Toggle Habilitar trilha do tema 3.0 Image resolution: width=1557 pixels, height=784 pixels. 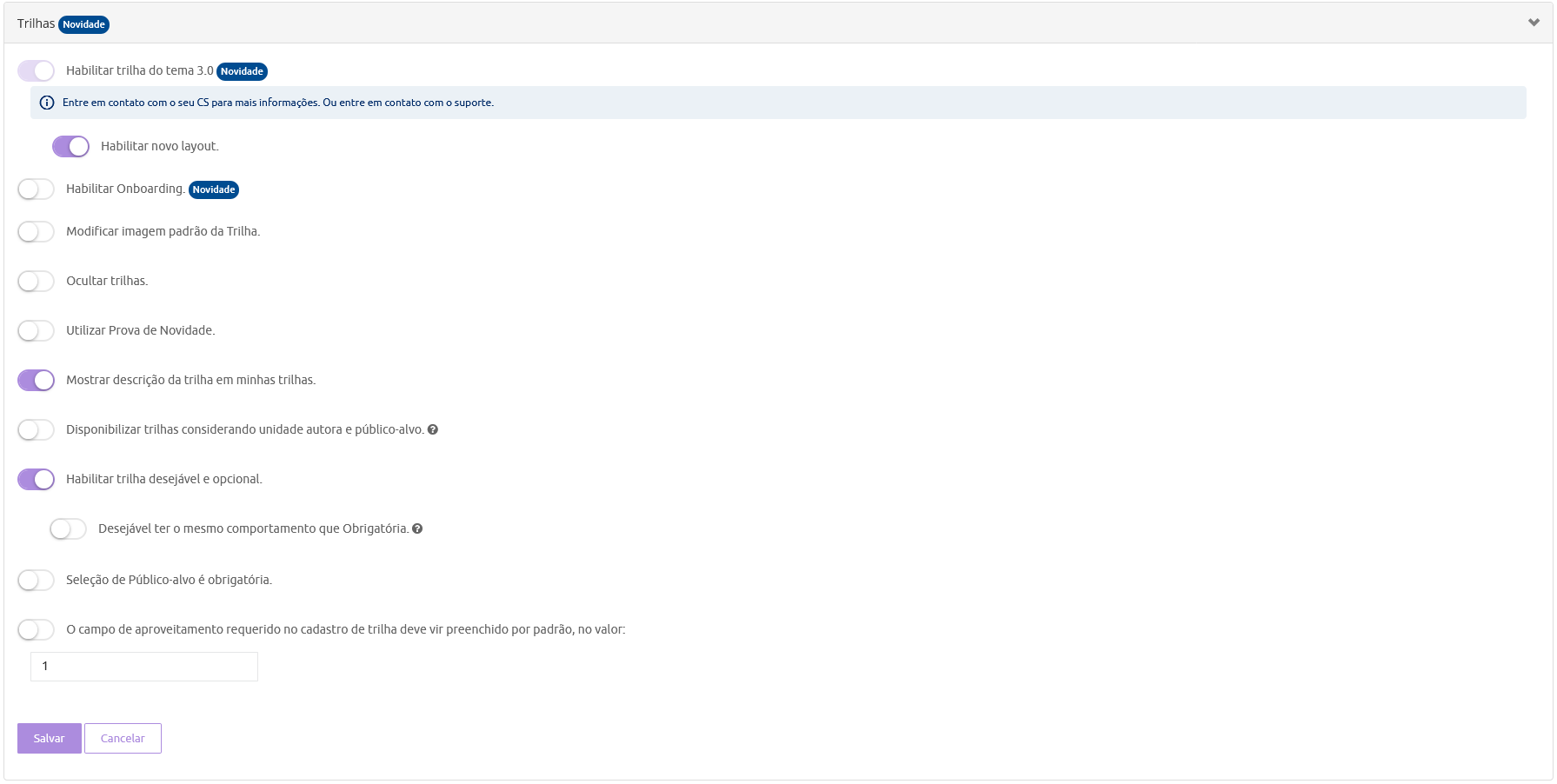click(x=36, y=70)
